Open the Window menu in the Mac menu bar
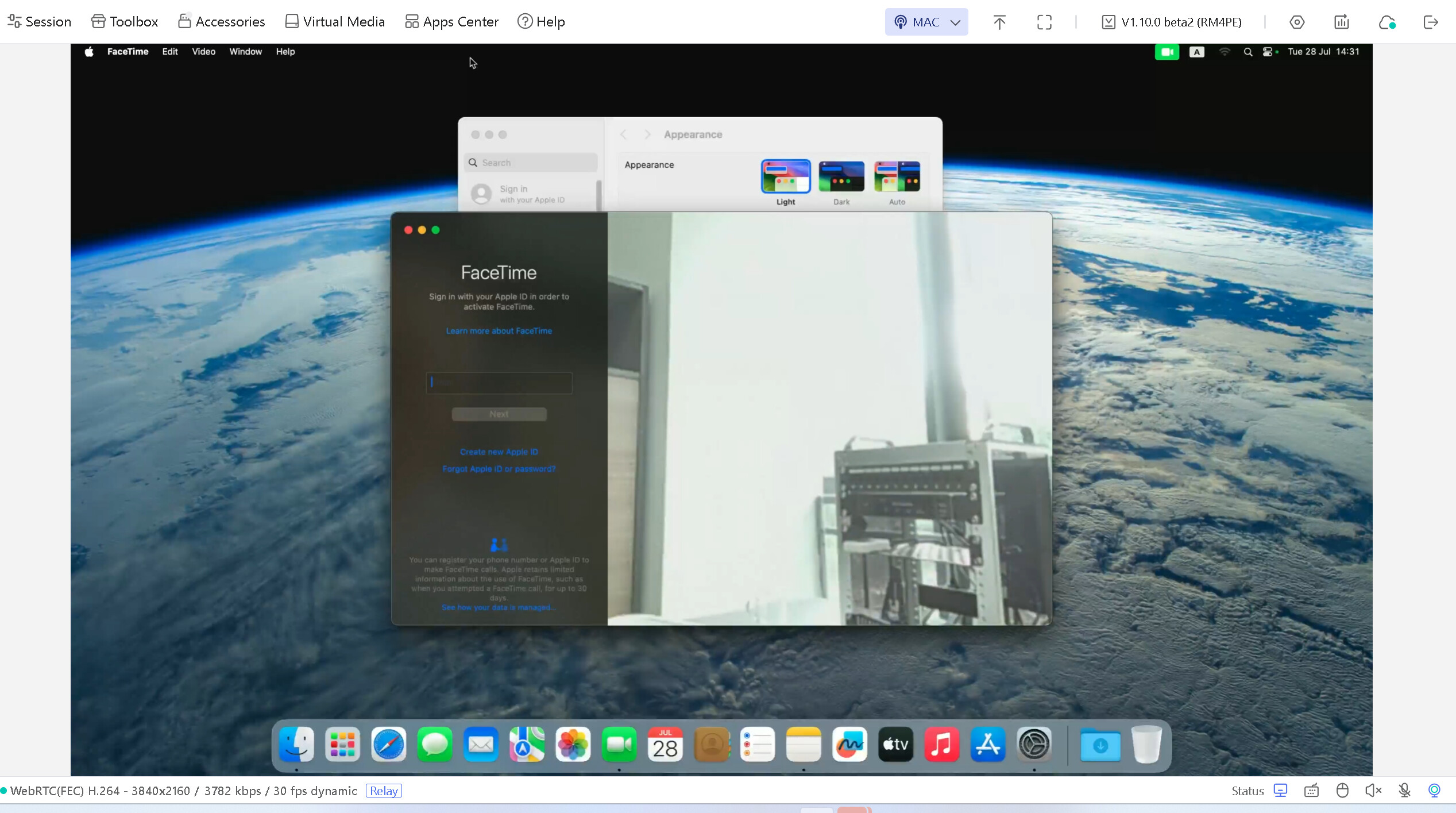Image resolution: width=1456 pixels, height=813 pixels. (246, 52)
